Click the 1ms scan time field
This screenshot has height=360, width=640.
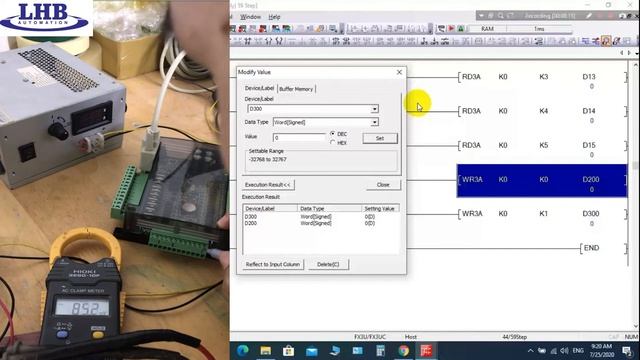point(539,29)
